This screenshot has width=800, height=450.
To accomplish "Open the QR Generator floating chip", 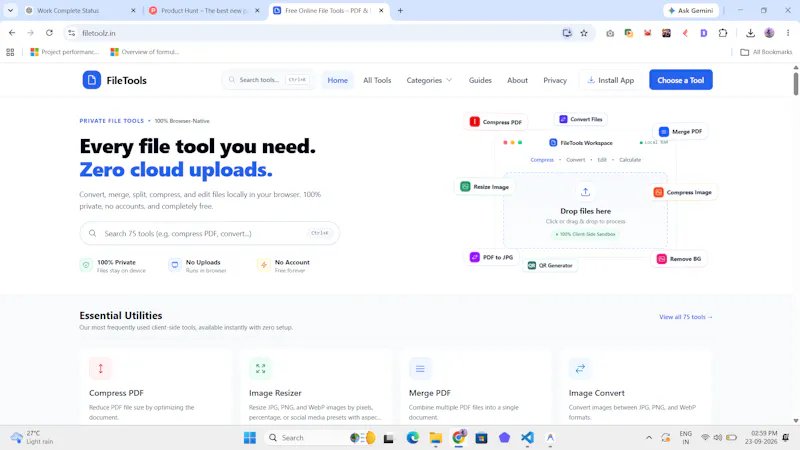I will point(550,265).
